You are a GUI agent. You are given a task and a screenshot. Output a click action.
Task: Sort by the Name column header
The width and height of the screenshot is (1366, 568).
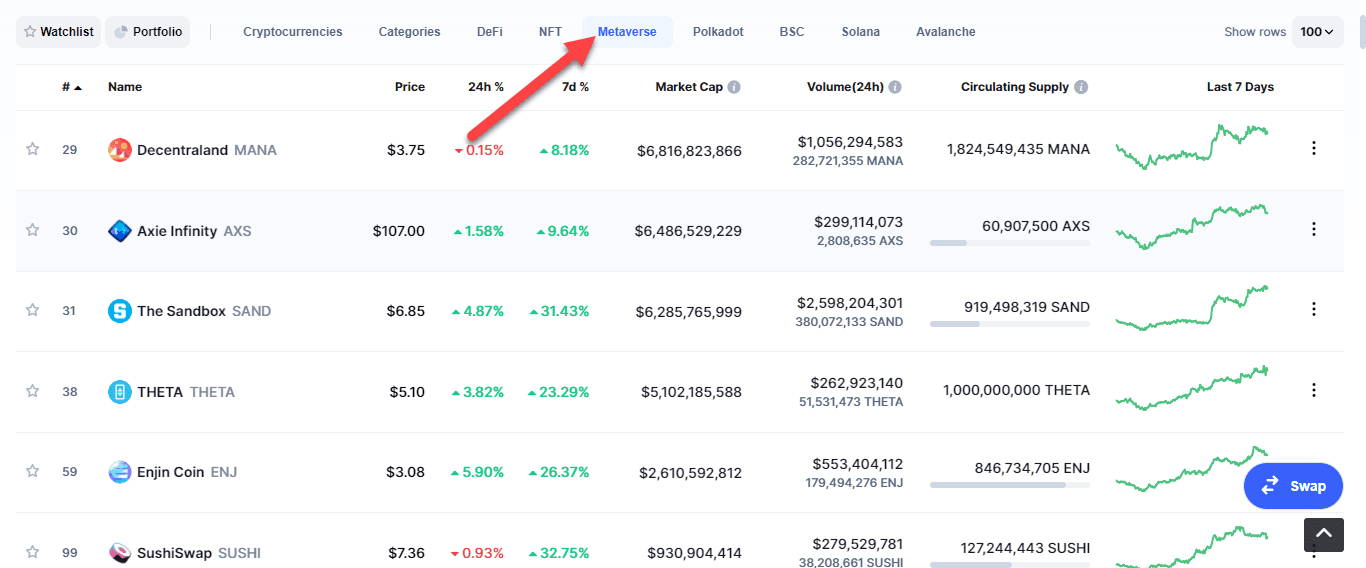pyautogui.click(x=125, y=87)
